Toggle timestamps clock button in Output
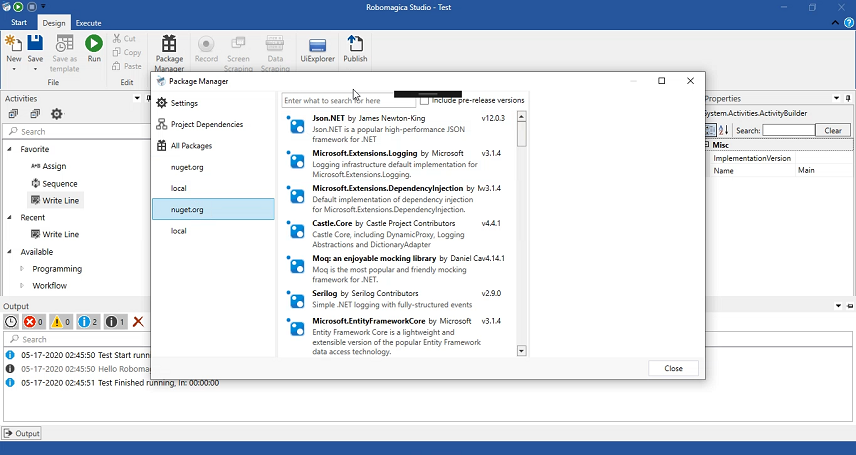The image size is (856, 455). coord(11,322)
